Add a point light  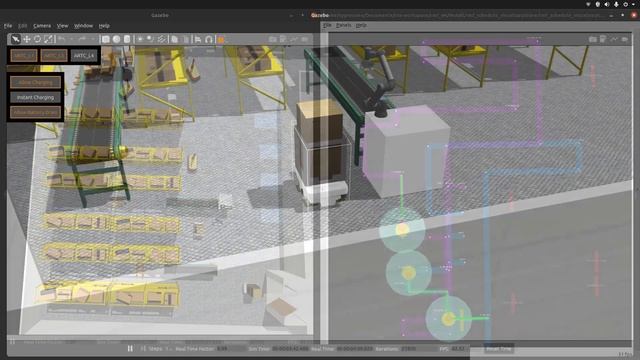(x=140, y=39)
